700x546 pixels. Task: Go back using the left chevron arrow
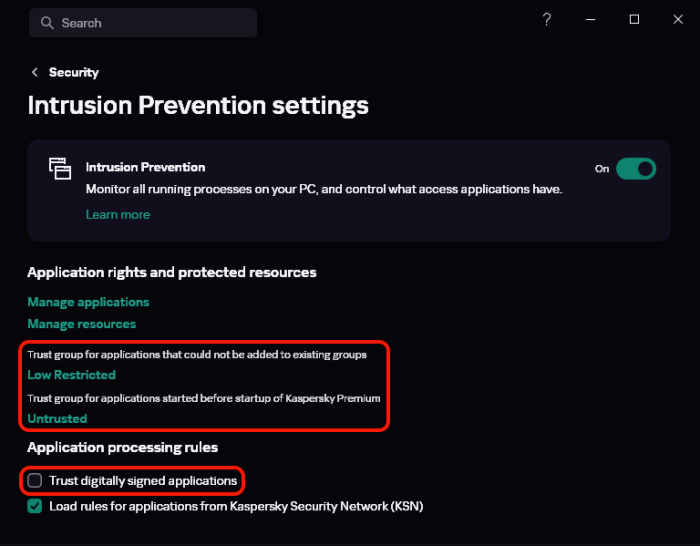click(35, 72)
